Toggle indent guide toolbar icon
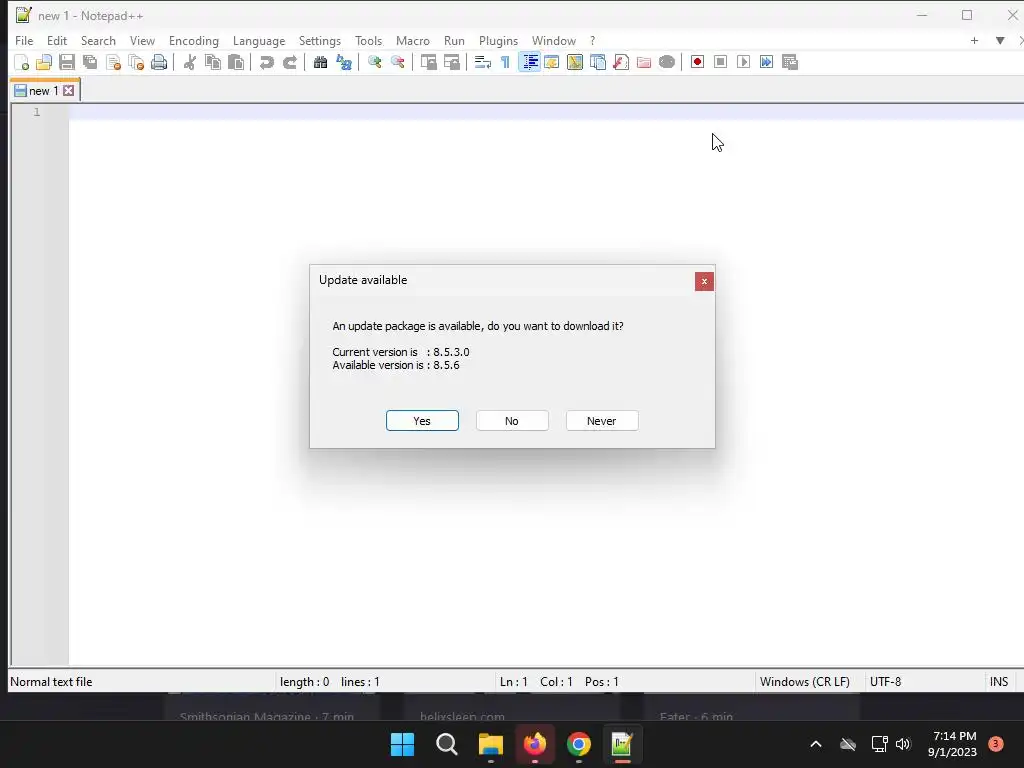 coord(529,62)
